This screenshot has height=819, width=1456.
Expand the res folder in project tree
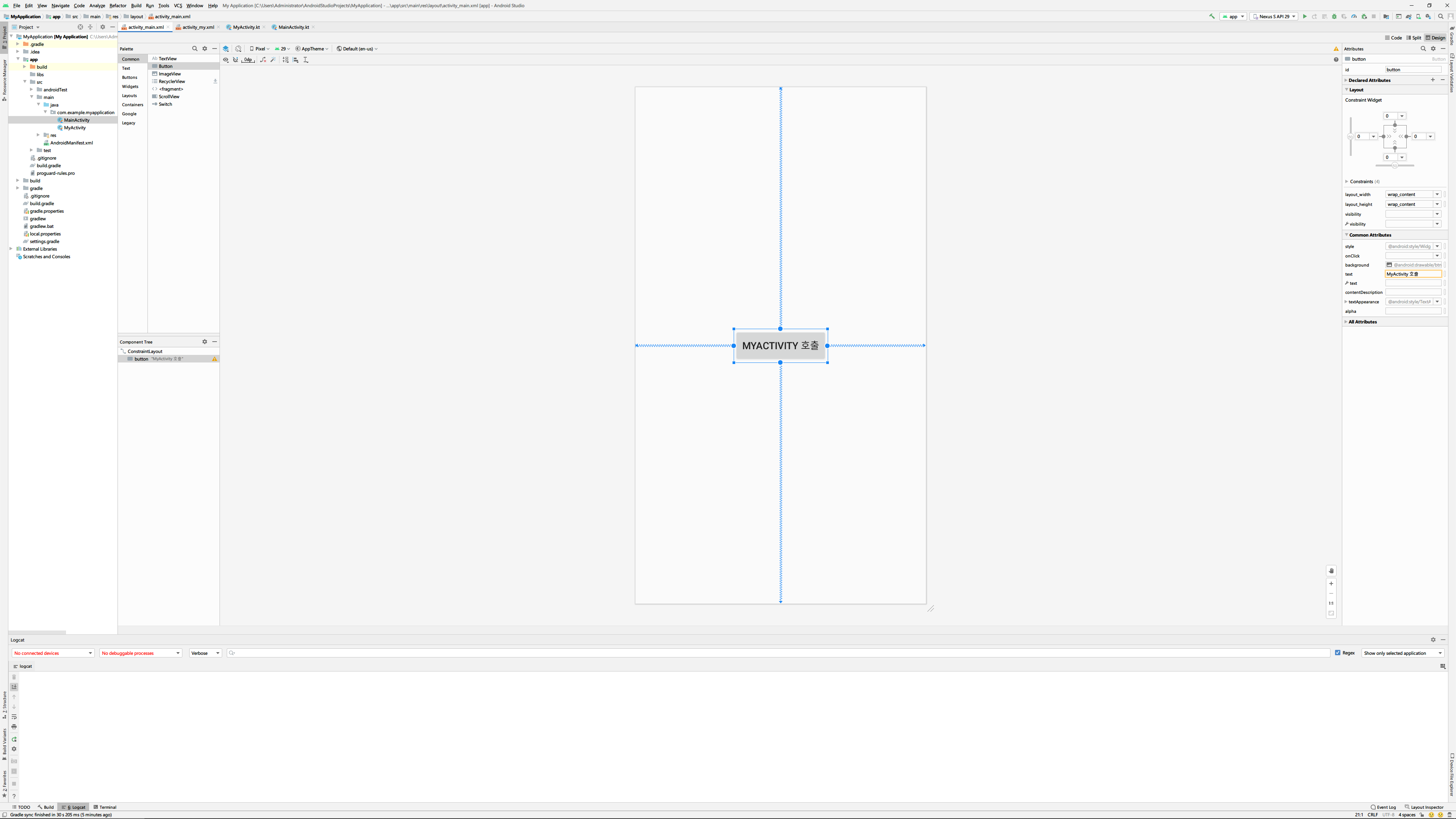(x=38, y=135)
